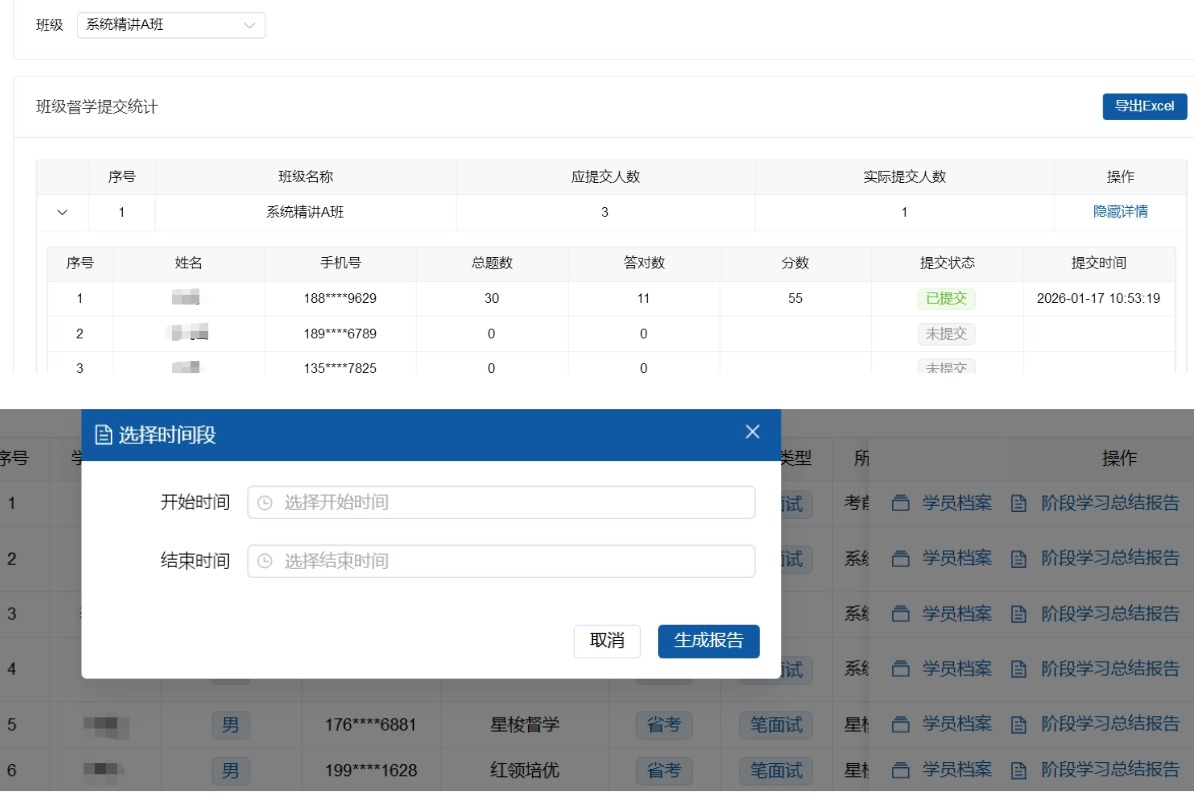
Task: Click the 生成报告 generate report button
Action: click(708, 641)
